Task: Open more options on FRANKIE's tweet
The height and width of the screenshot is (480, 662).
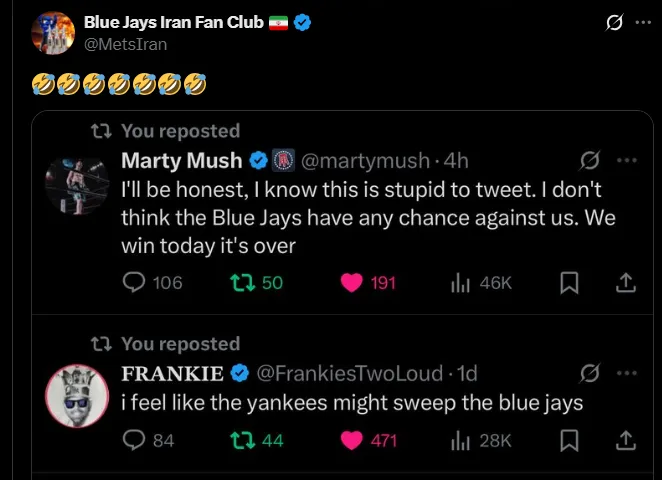Action: [627, 373]
